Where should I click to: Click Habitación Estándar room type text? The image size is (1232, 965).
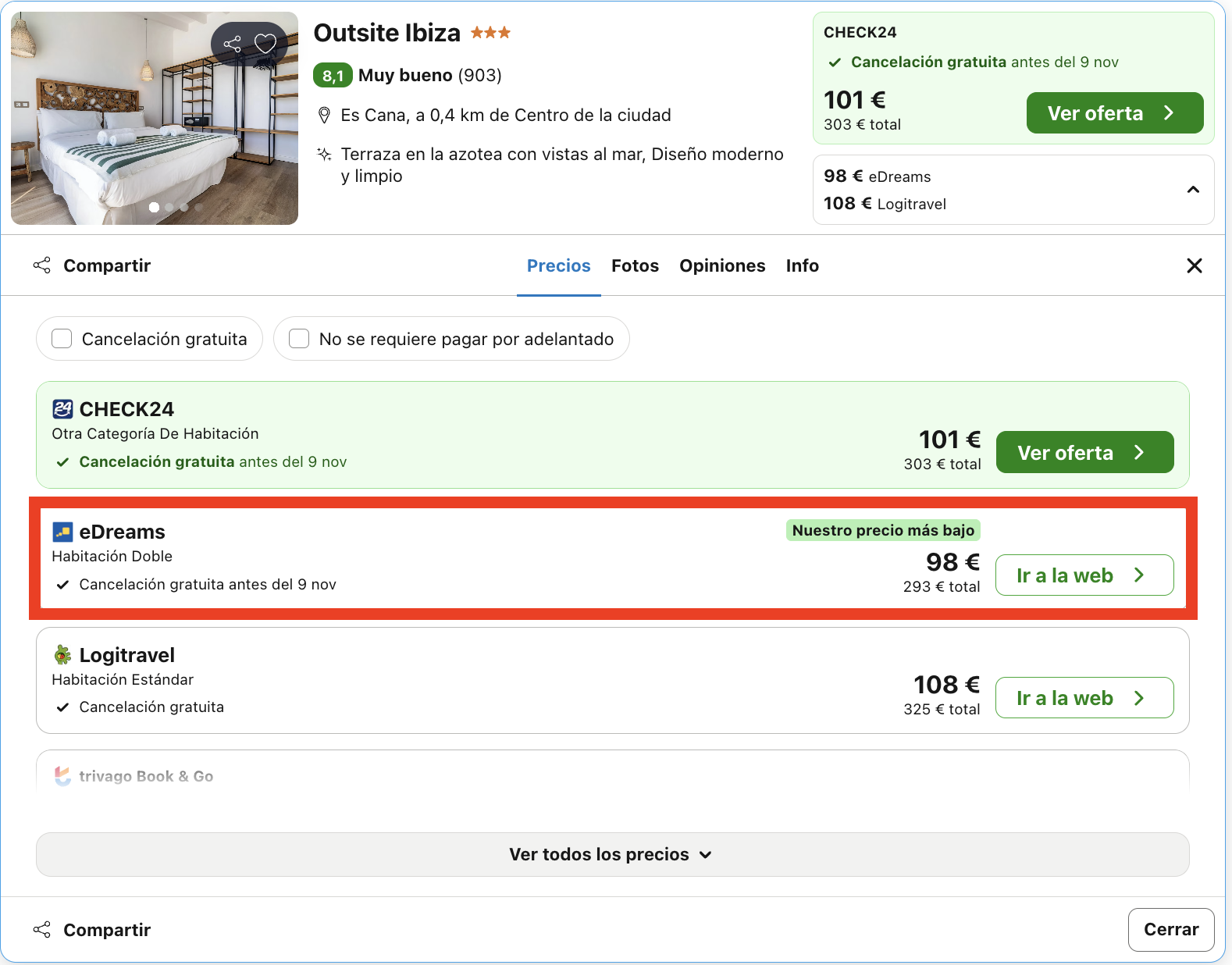click(x=123, y=679)
